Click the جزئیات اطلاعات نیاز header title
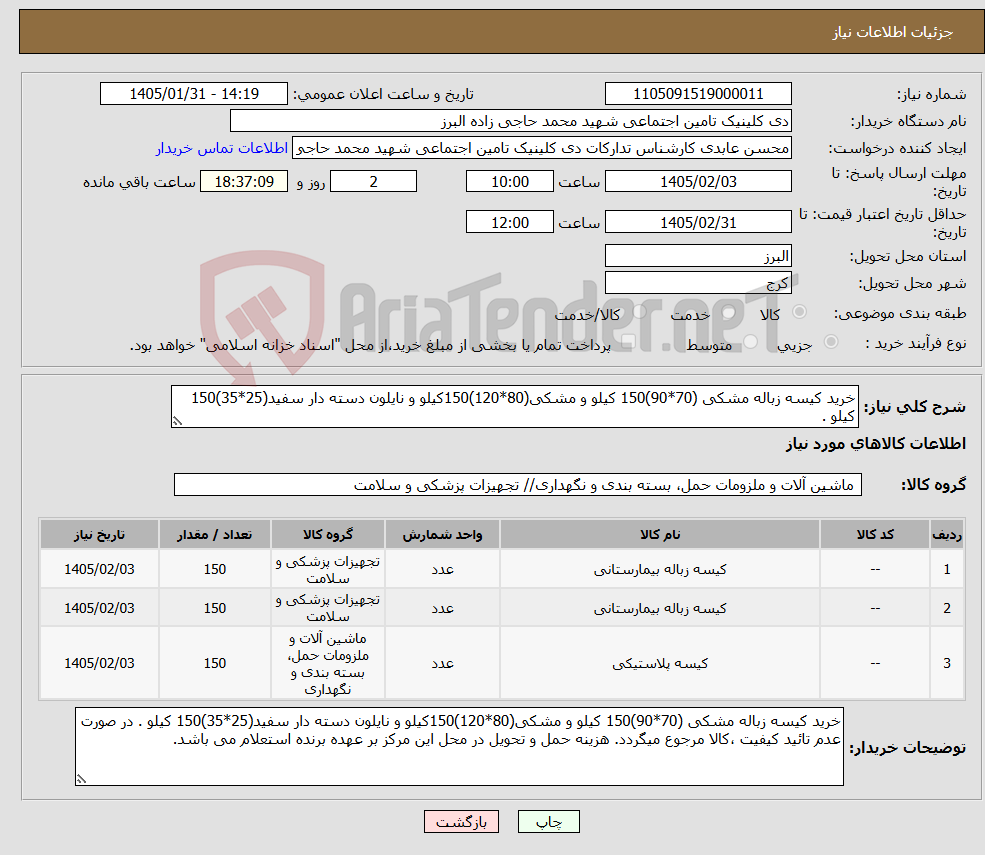 (893, 32)
